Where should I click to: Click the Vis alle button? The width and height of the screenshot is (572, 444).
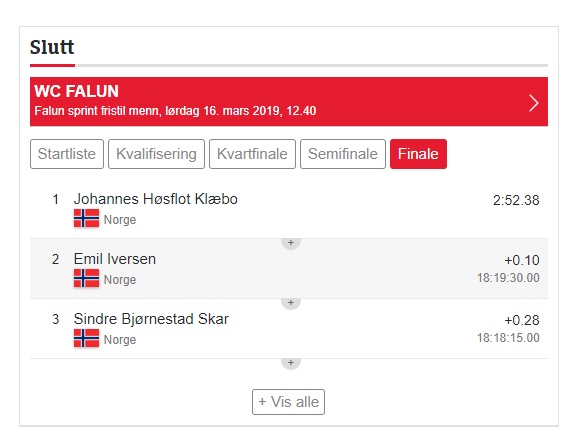[288, 402]
